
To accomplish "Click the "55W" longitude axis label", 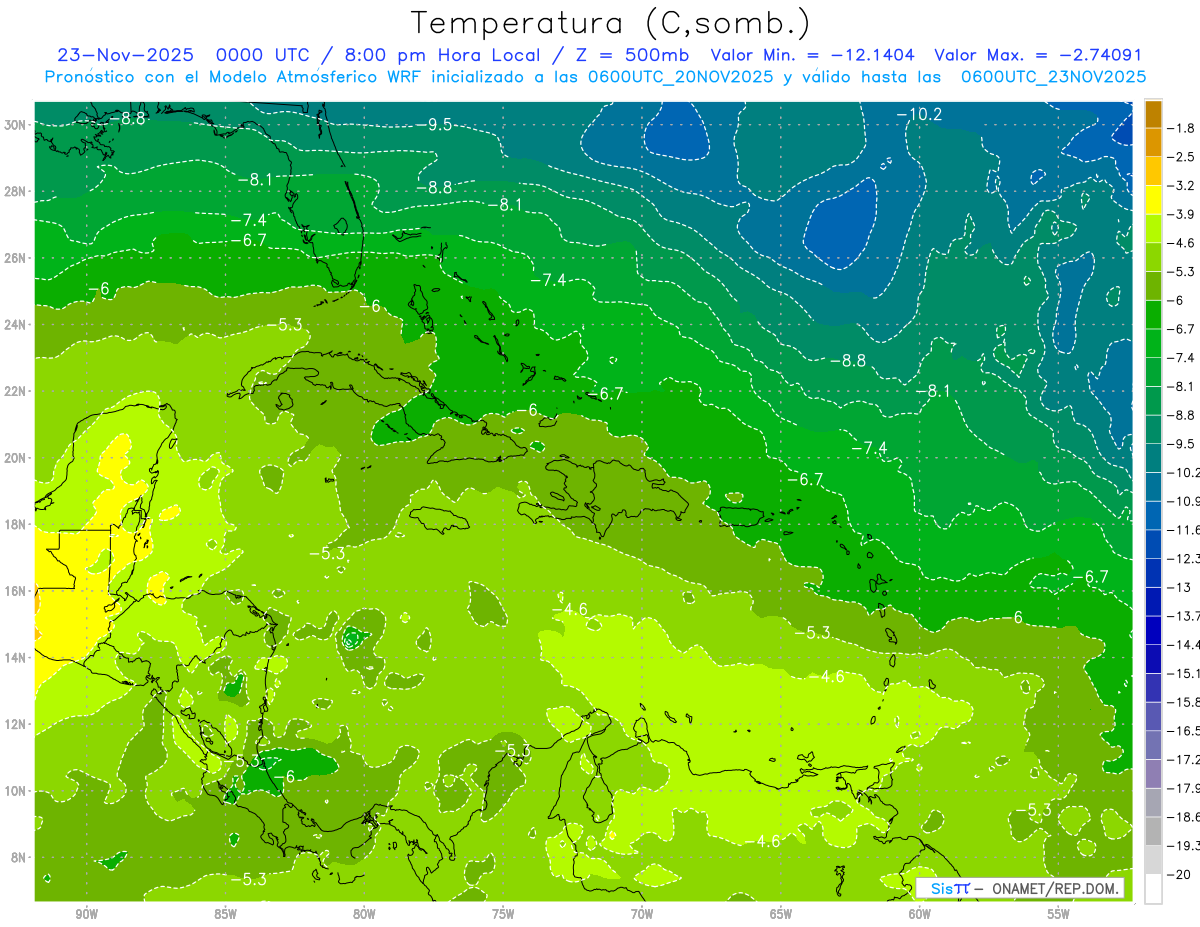I will pos(1059,914).
